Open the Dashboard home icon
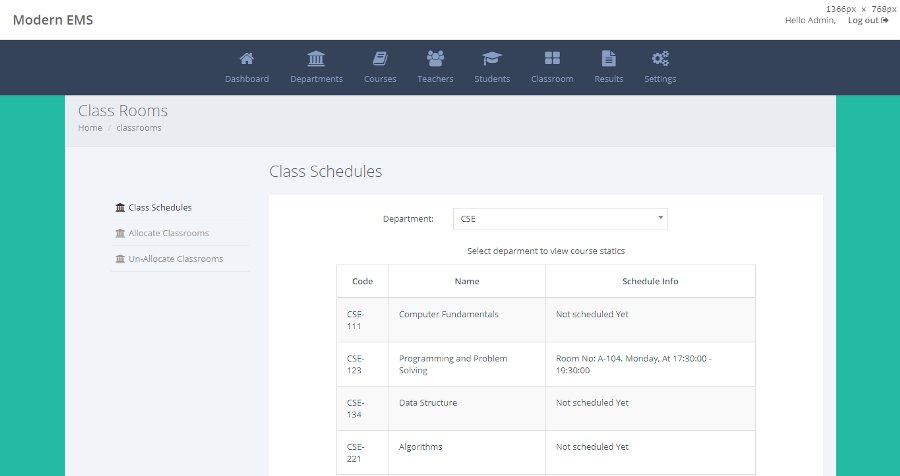The height and width of the screenshot is (476, 900). pyautogui.click(x=247, y=58)
